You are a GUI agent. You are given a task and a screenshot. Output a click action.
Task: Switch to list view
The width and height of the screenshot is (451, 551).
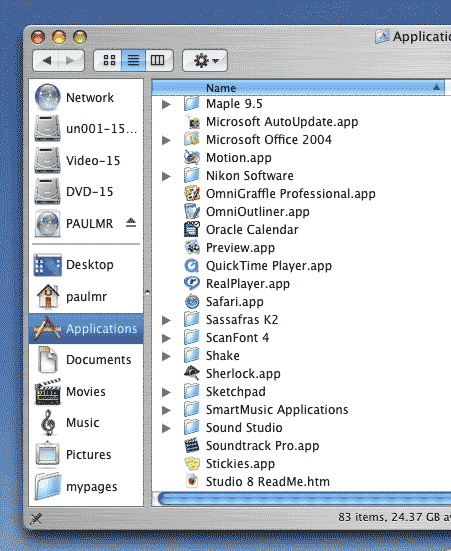click(x=133, y=60)
